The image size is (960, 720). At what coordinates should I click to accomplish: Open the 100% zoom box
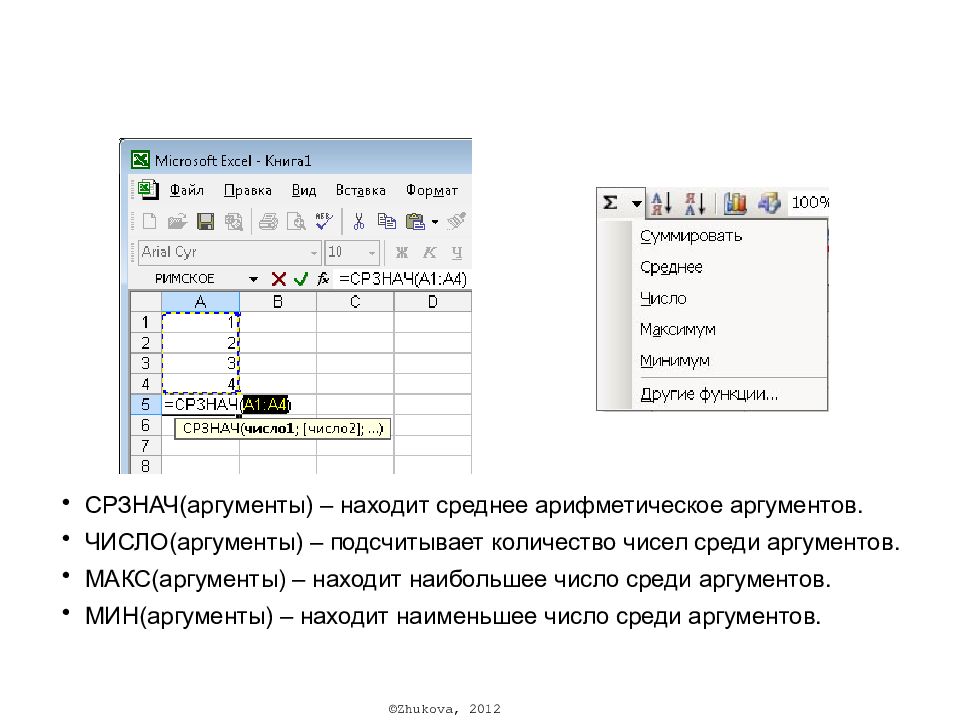point(809,203)
